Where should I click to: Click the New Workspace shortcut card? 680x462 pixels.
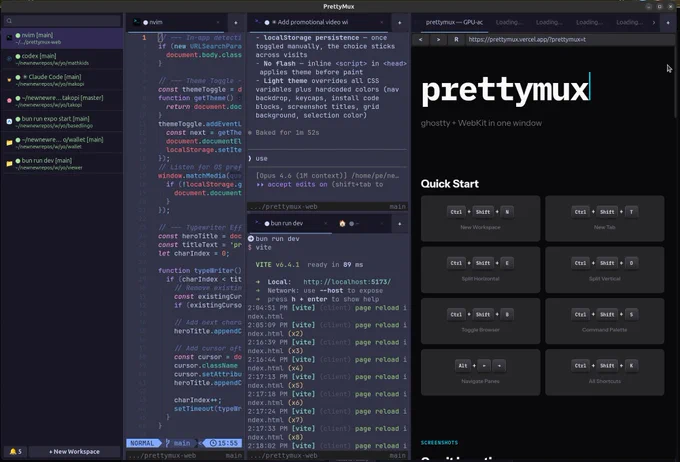point(480,218)
